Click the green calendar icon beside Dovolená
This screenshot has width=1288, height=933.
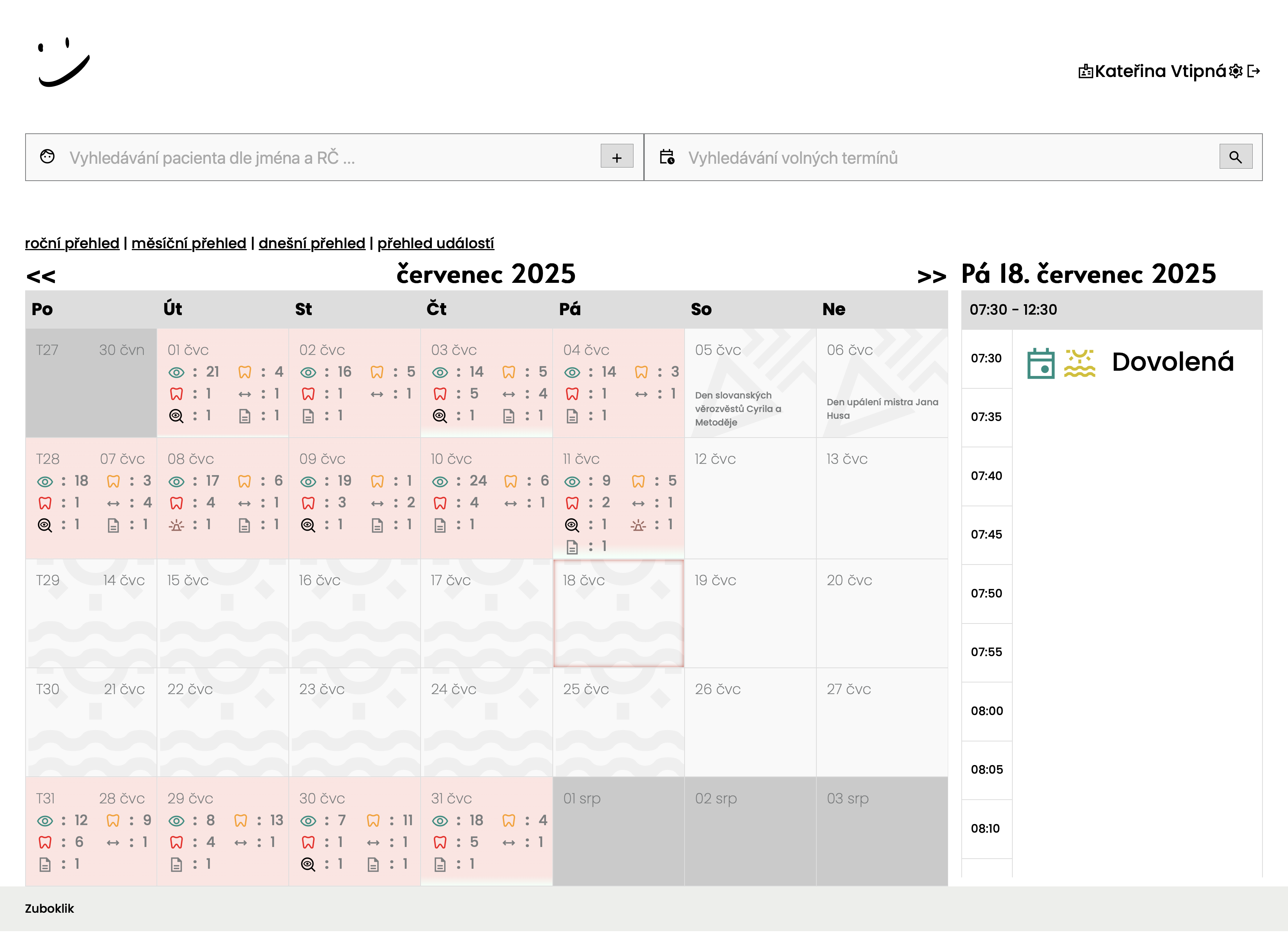coord(1041,363)
